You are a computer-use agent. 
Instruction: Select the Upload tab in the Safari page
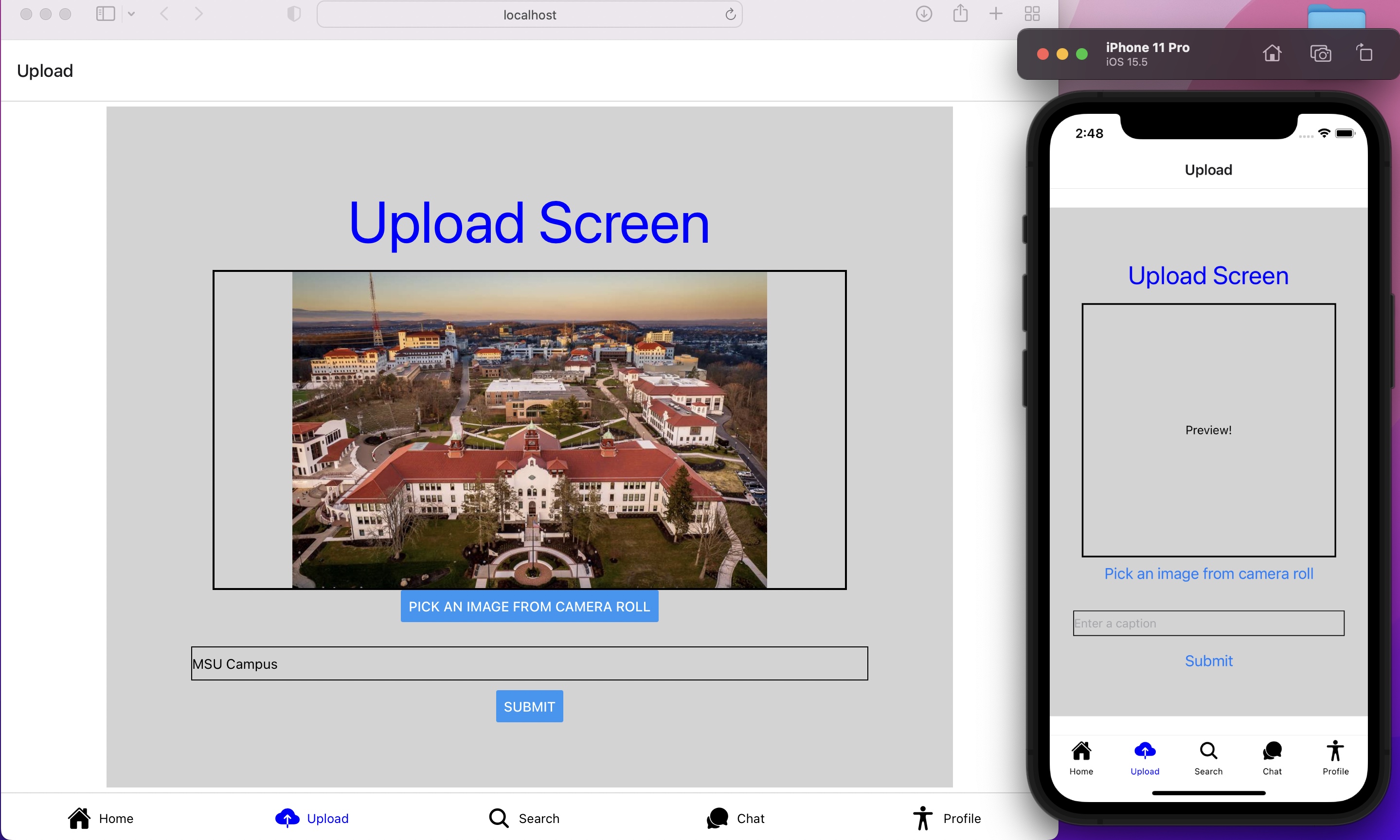tap(312, 818)
